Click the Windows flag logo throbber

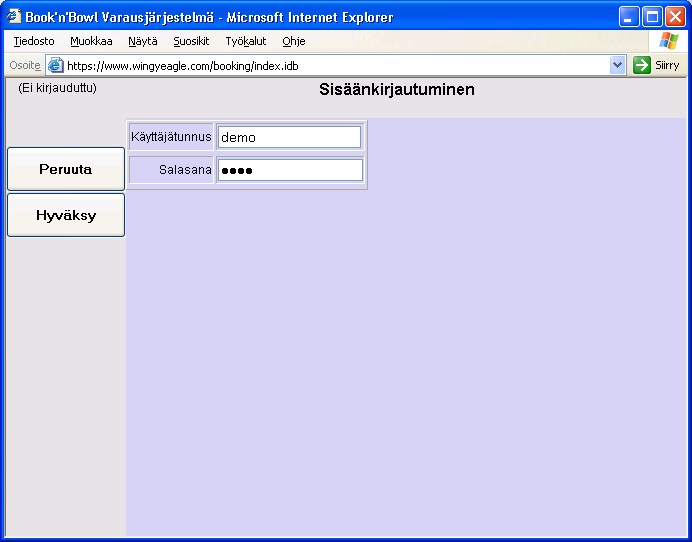[668, 41]
